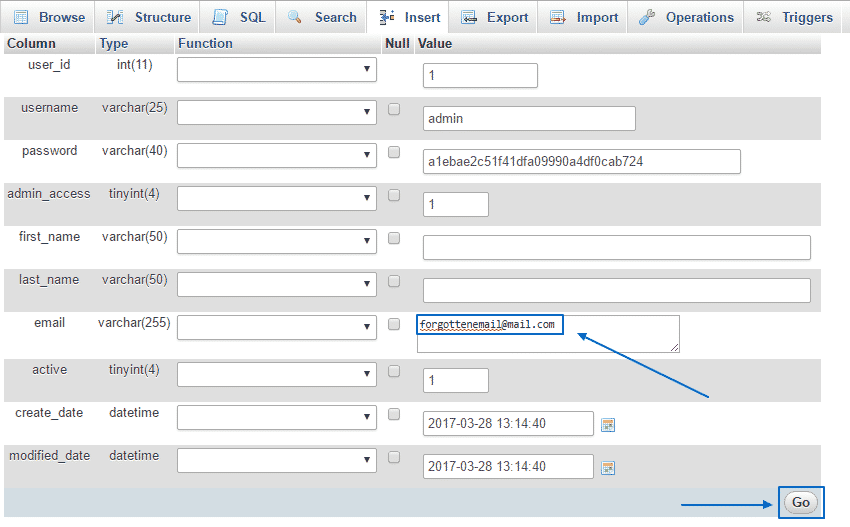The width and height of the screenshot is (850, 527).
Task: Click the empty last_name value field
Action: tap(617, 290)
